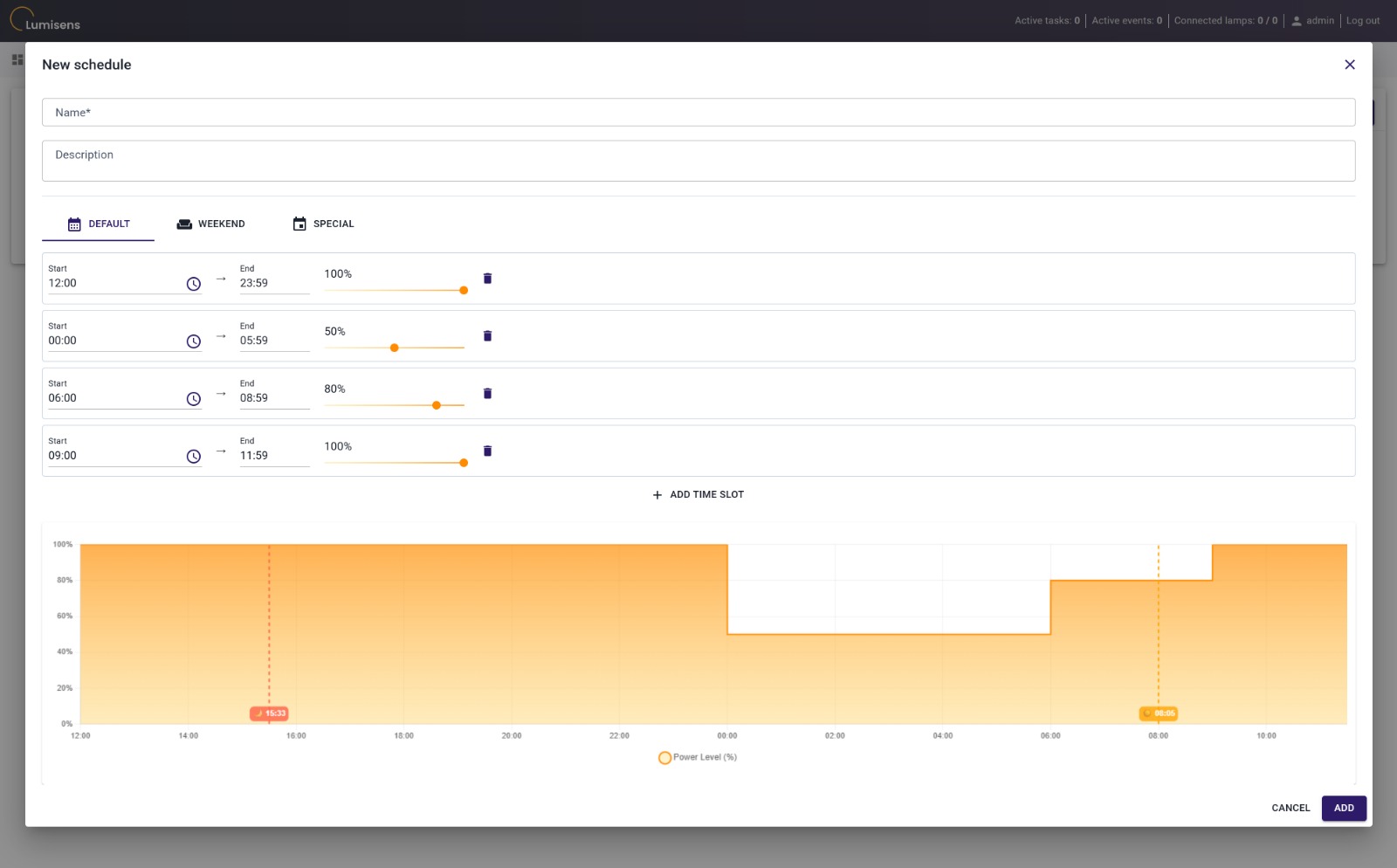Log out of the admin account
1397x868 pixels.
click(x=1363, y=21)
